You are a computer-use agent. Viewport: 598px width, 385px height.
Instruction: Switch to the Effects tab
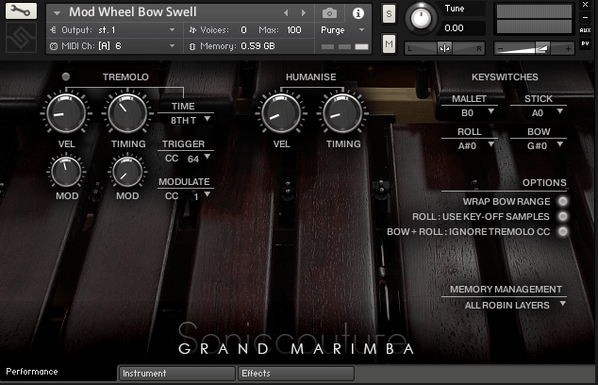tap(296, 373)
